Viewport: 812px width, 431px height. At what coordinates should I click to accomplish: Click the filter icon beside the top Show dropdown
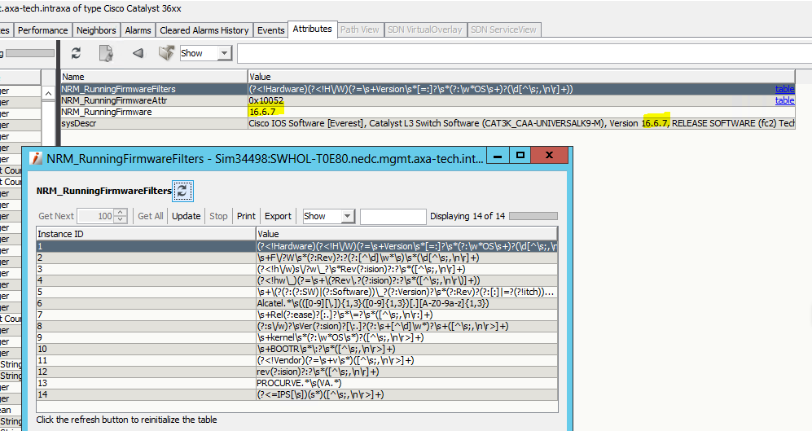(165, 53)
